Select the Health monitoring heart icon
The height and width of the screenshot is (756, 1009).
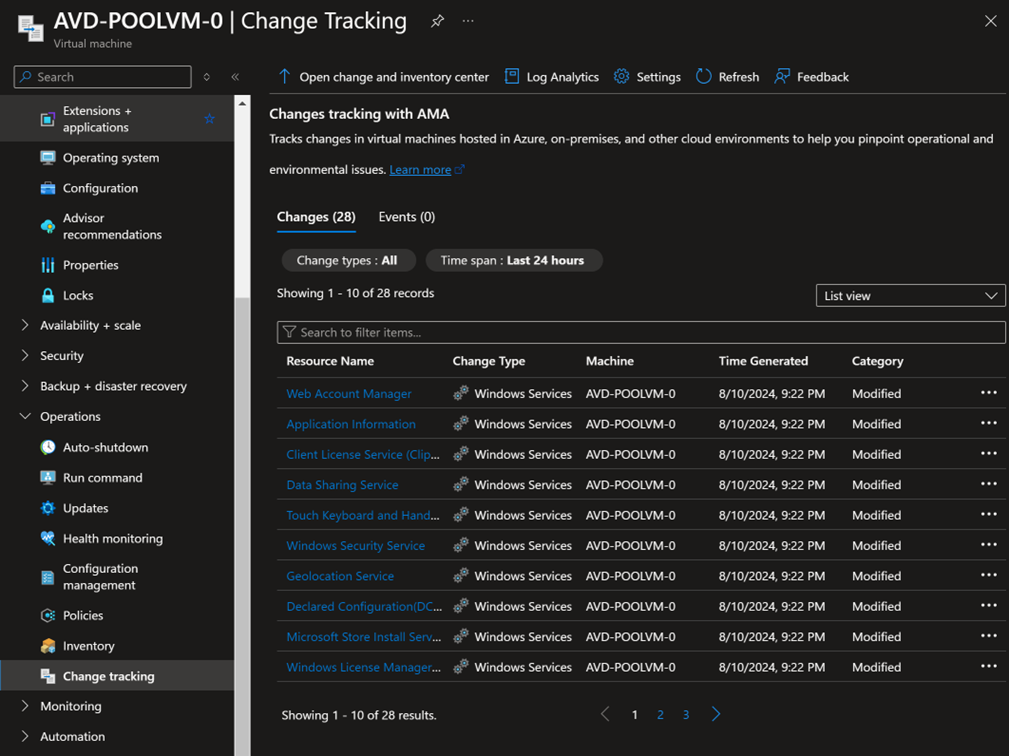coord(48,539)
